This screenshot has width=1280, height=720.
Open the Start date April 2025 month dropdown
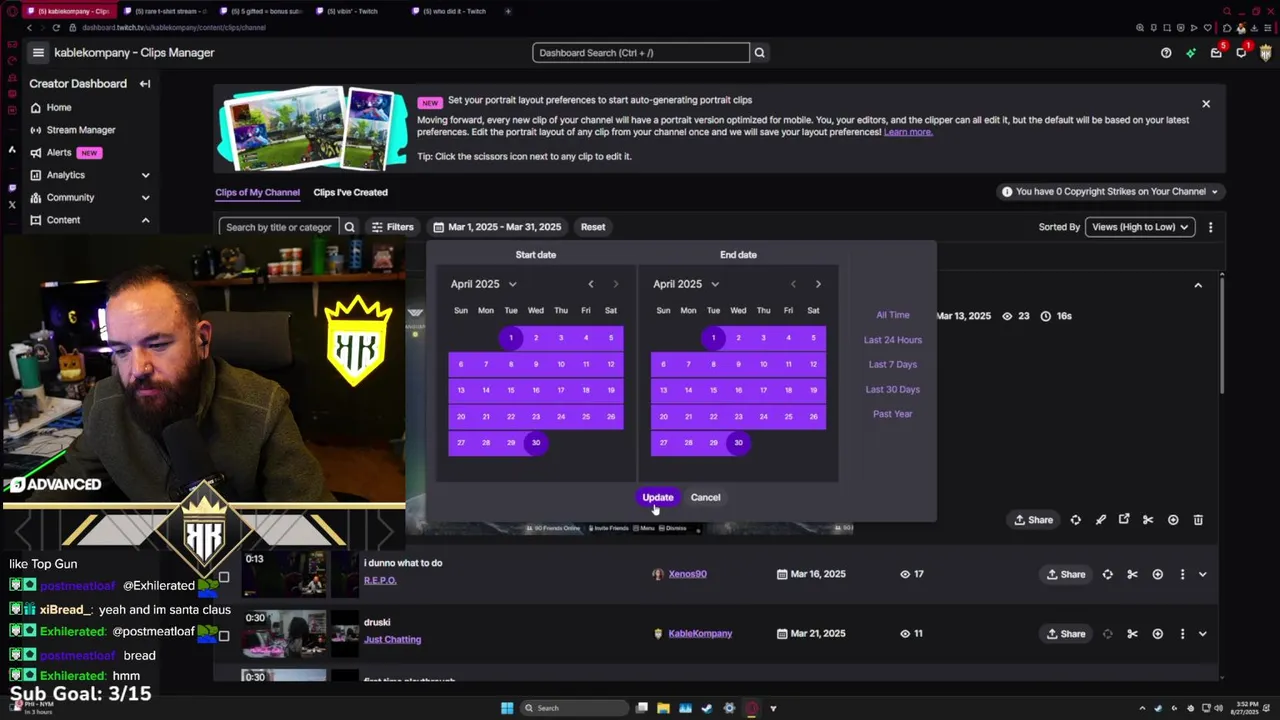tap(483, 284)
